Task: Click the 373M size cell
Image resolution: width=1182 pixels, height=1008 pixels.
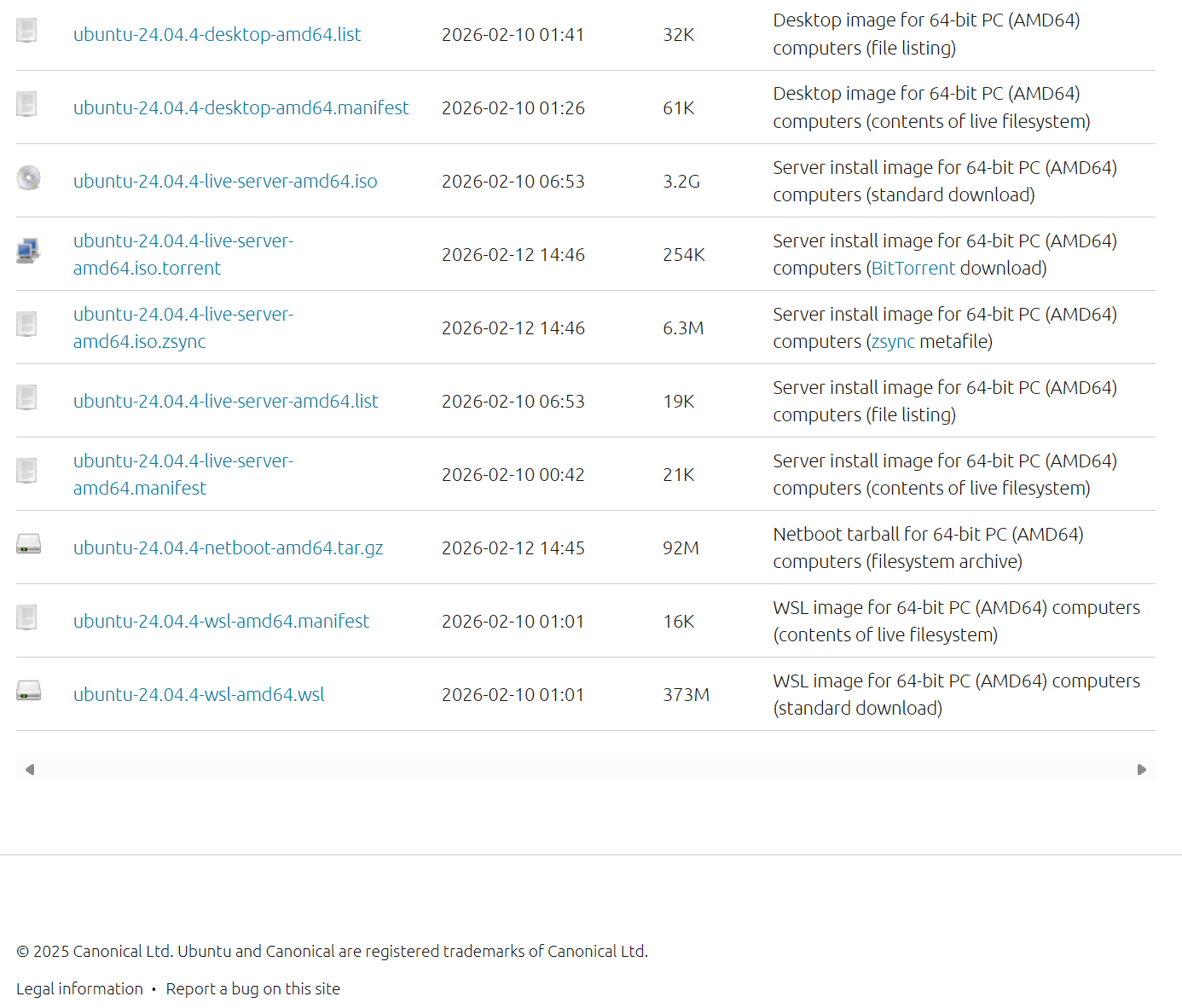Action: pyautogui.click(x=687, y=694)
